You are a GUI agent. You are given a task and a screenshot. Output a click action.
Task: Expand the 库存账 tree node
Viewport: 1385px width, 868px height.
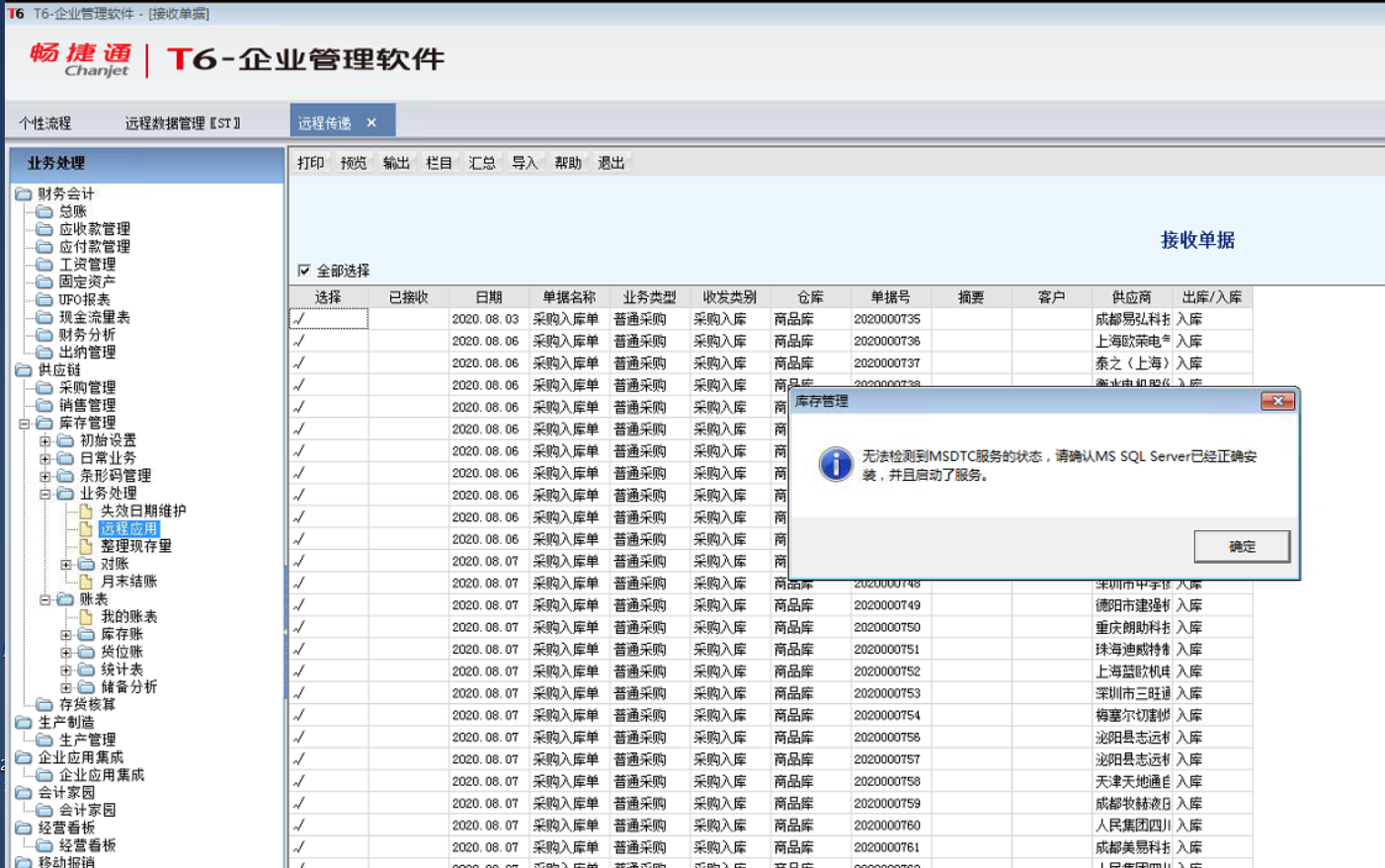tap(66, 634)
